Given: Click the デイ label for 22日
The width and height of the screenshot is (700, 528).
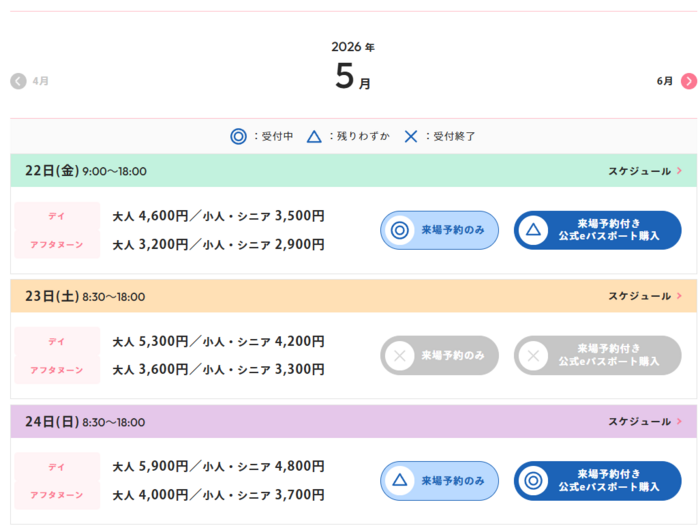Looking at the screenshot, I should [x=57, y=216].
